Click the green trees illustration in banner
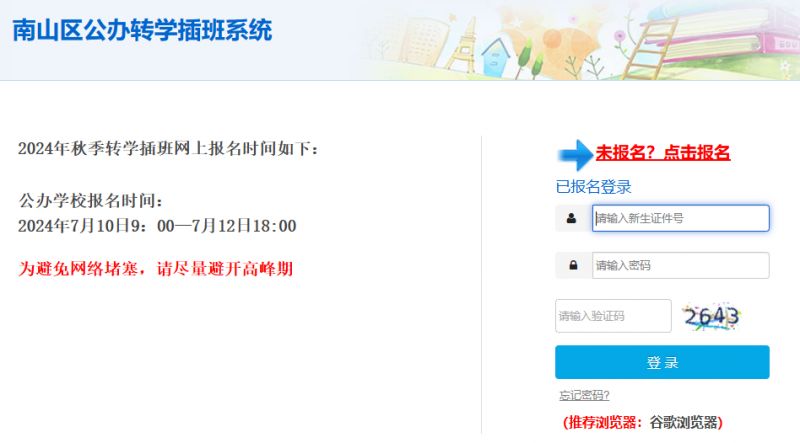800x443 pixels. (530, 59)
